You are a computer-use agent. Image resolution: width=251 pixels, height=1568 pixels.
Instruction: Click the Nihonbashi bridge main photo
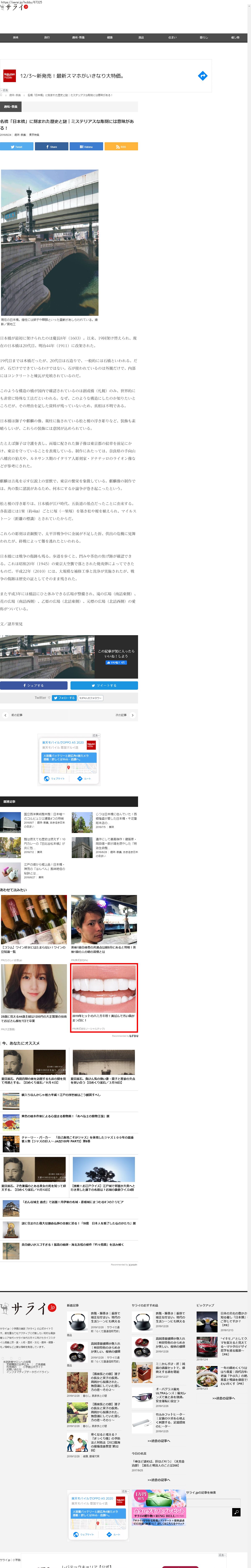(x=49, y=242)
